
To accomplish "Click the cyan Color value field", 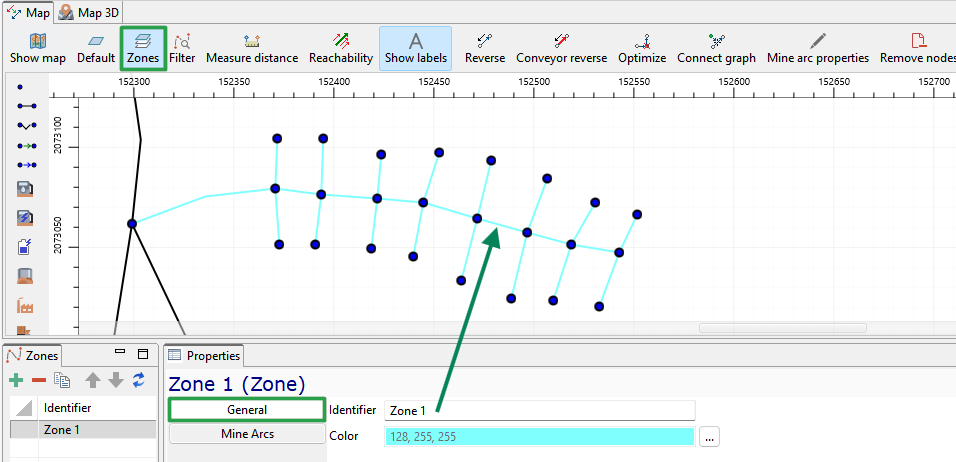I will [540, 436].
